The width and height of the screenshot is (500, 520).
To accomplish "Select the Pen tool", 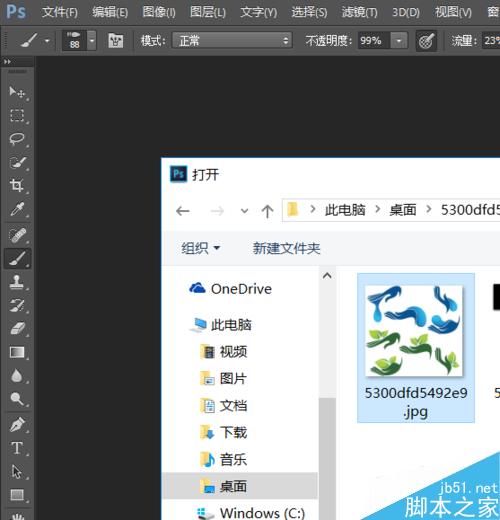I will pyautogui.click(x=17, y=425).
